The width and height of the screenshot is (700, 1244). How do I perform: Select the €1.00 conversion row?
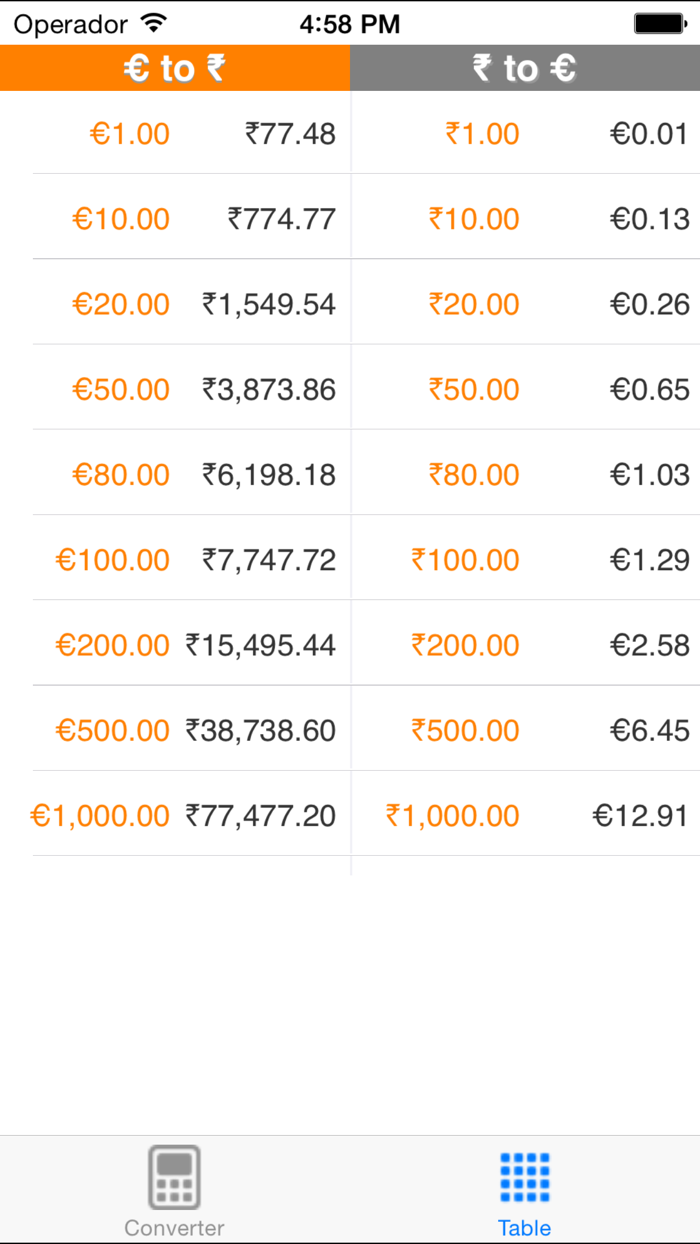click(175, 132)
